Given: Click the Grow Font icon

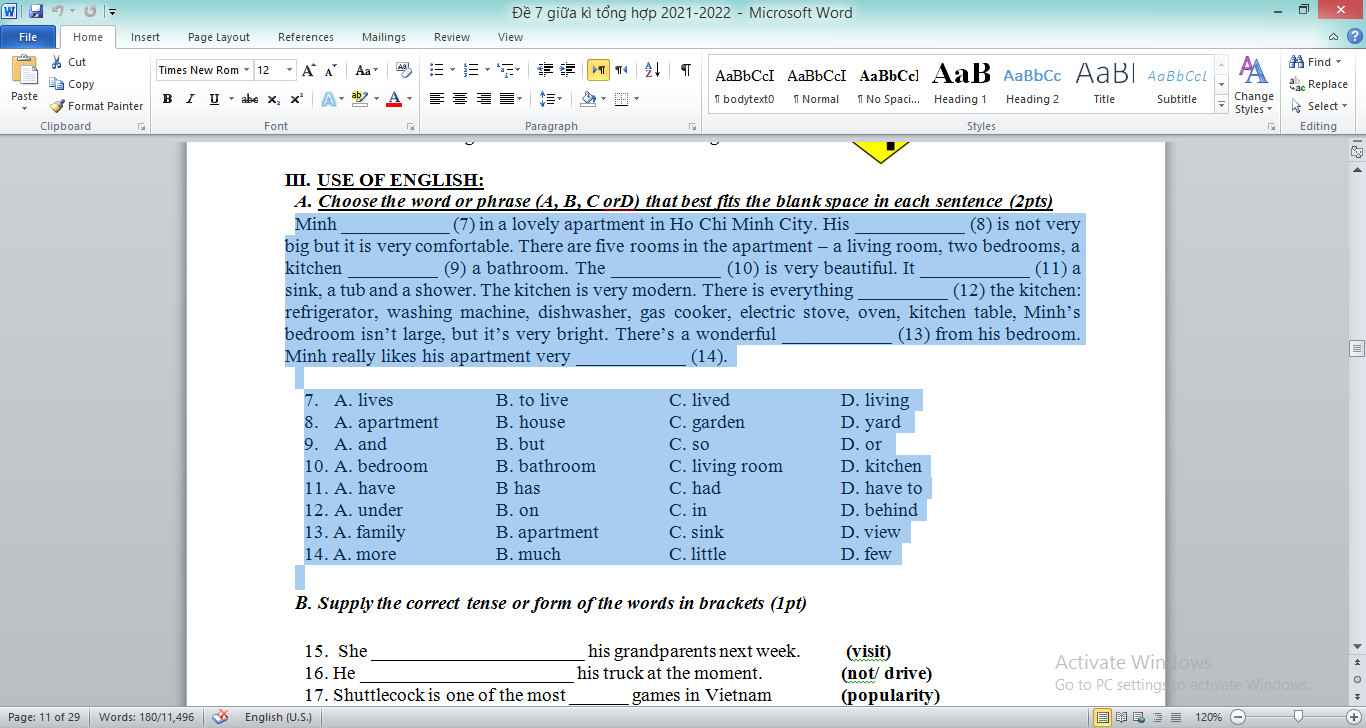Looking at the screenshot, I should coord(309,70).
